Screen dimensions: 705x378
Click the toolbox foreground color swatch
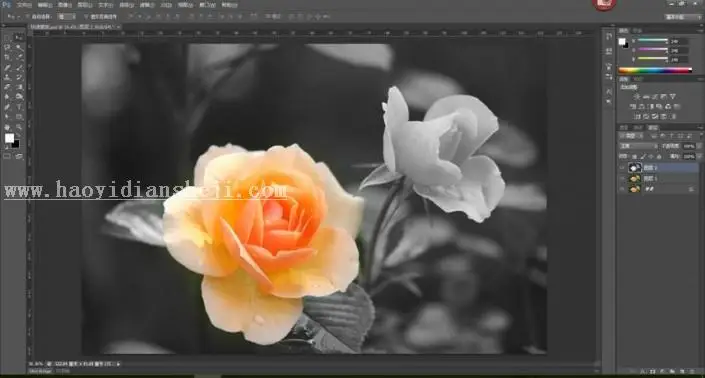(9, 137)
